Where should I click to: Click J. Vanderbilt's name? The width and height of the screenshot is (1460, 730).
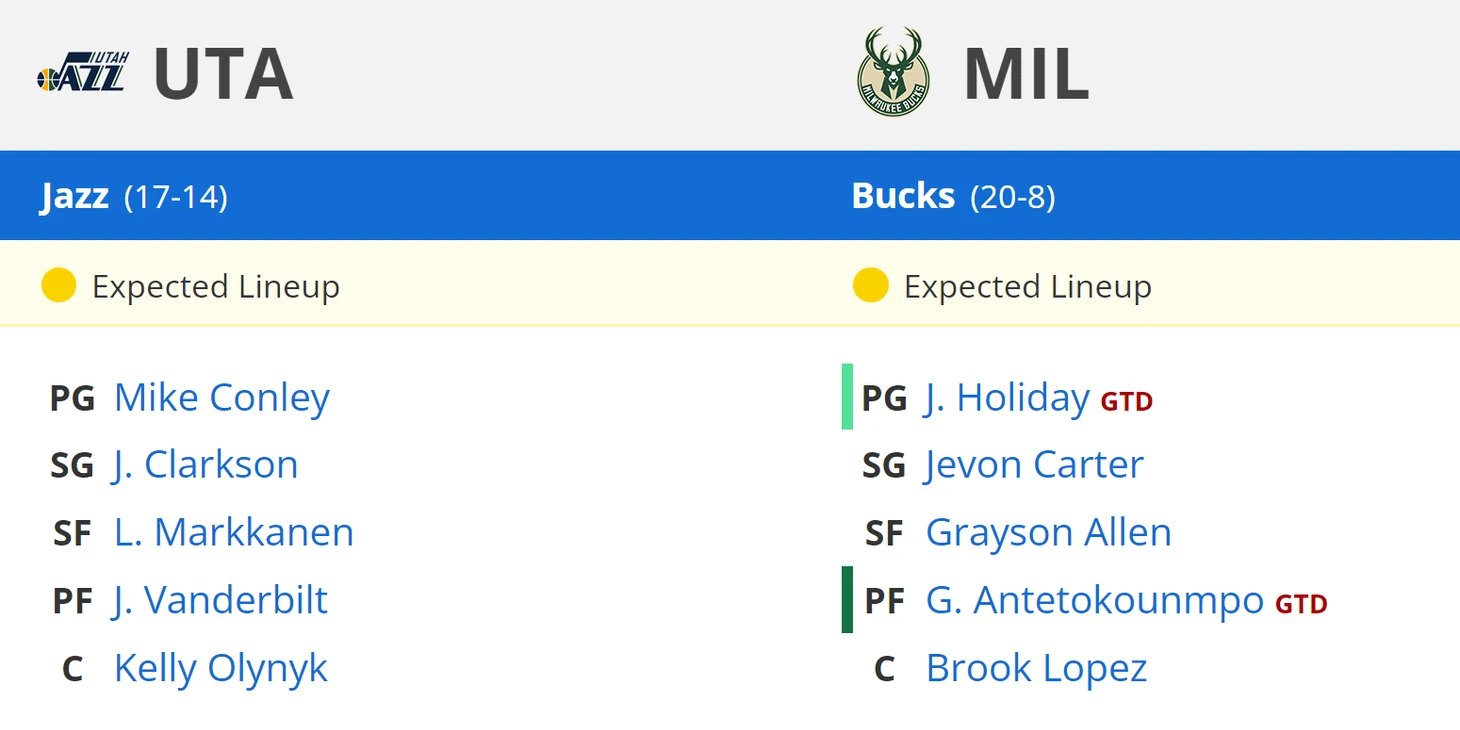tap(220, 600)
